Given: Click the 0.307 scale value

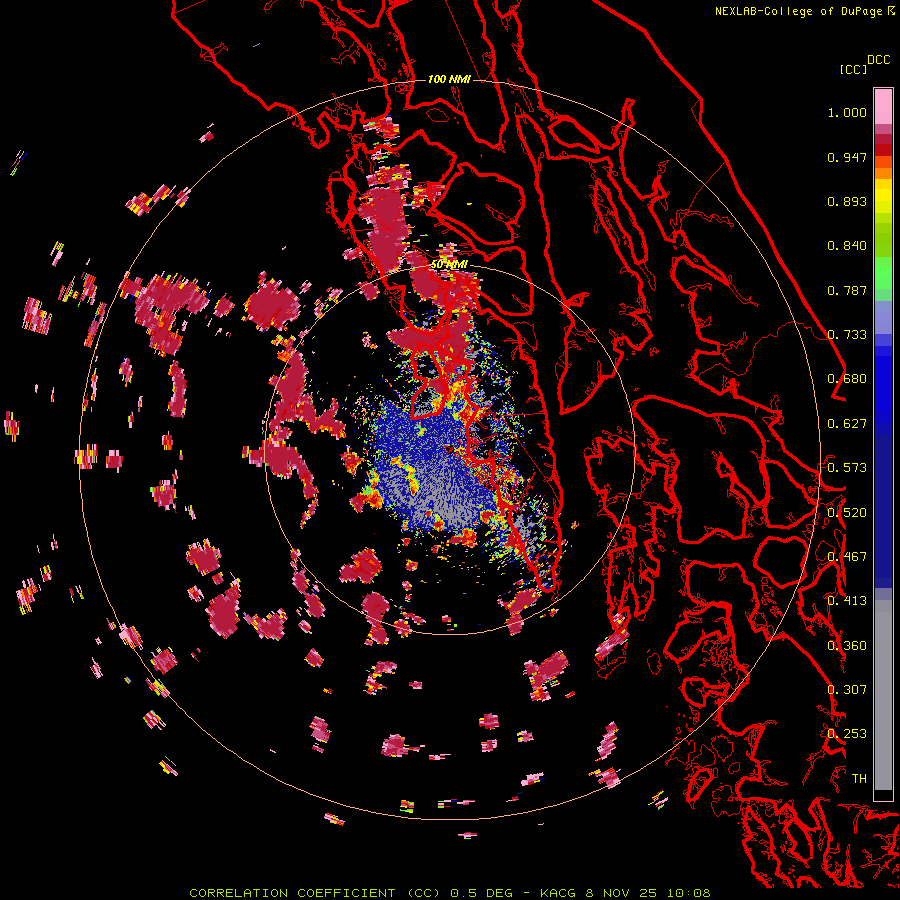Looking at the screenshot, I should (847, 689).
